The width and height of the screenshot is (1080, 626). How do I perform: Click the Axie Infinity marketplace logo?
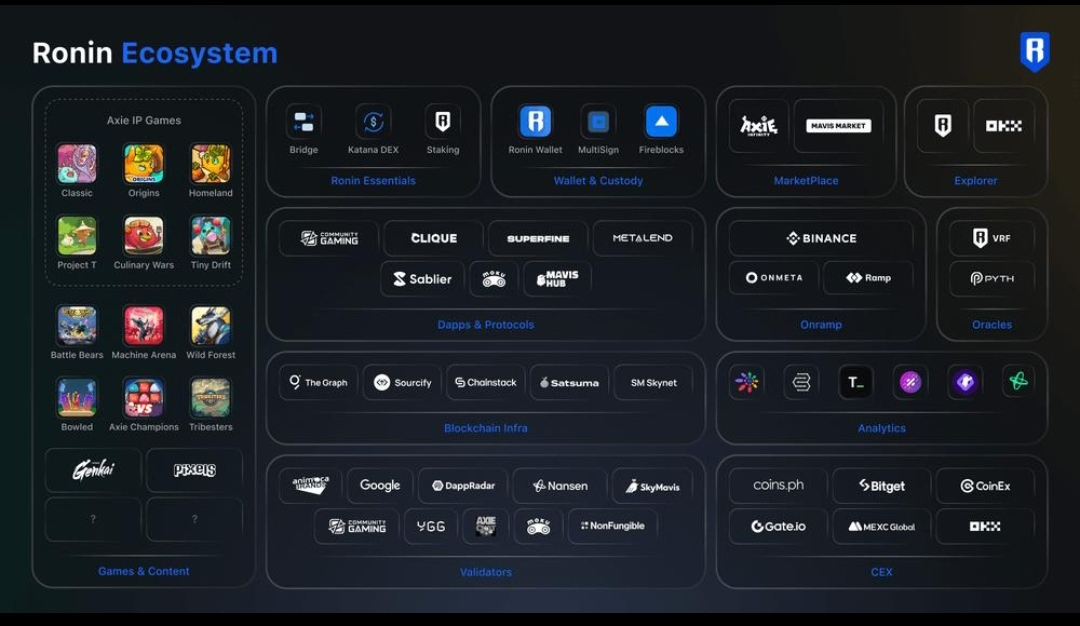pos(759,125)
